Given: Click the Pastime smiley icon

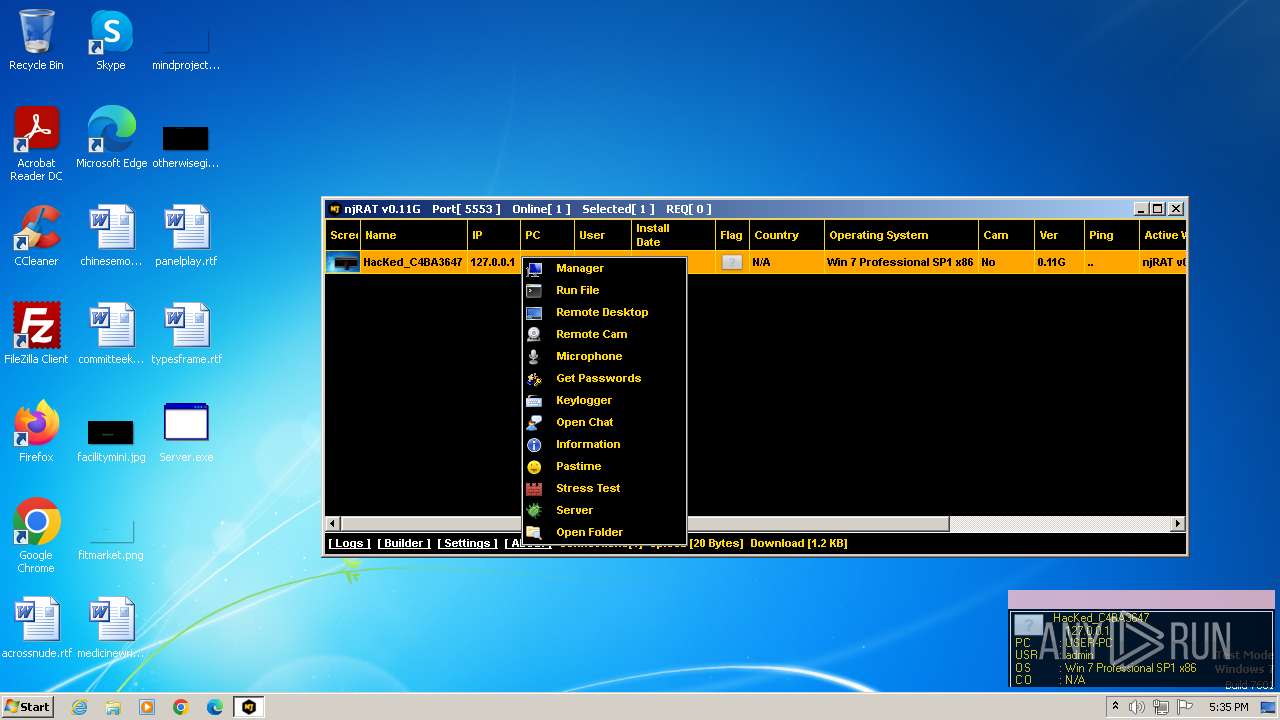Looking at the screenshot, I should (534, 466).
